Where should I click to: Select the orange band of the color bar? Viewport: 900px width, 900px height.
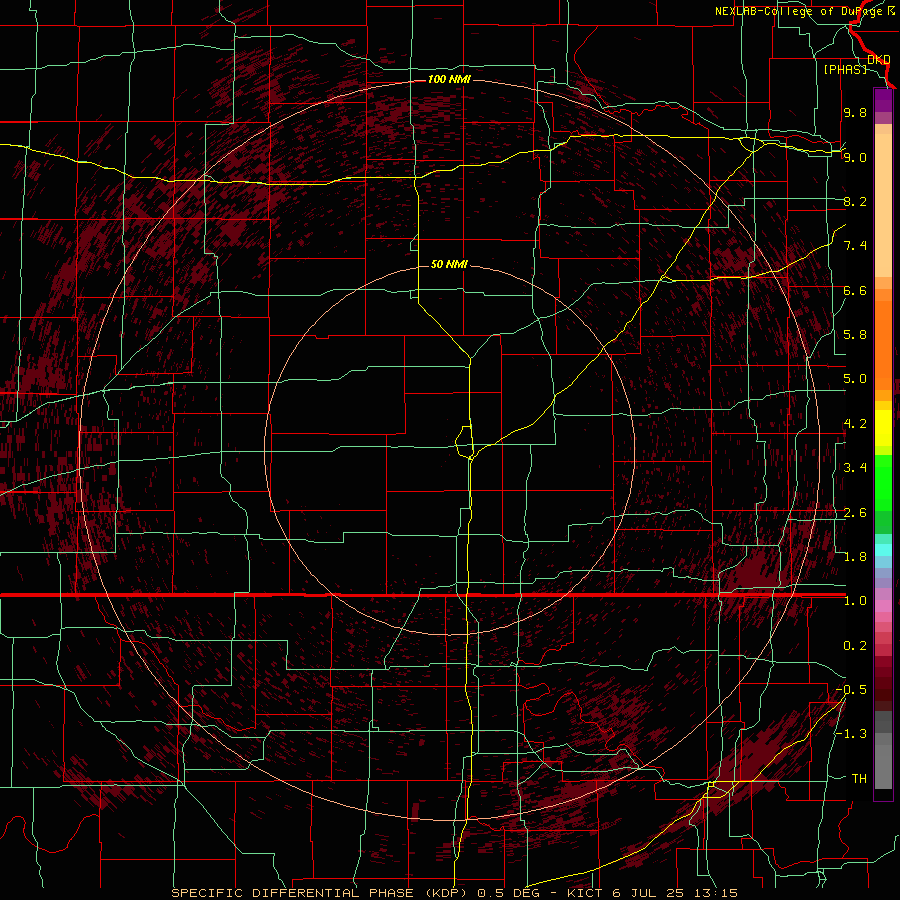883,344
